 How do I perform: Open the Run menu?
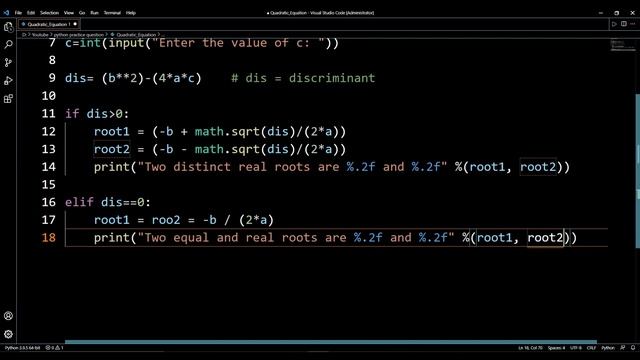click(x=94, y=13)
